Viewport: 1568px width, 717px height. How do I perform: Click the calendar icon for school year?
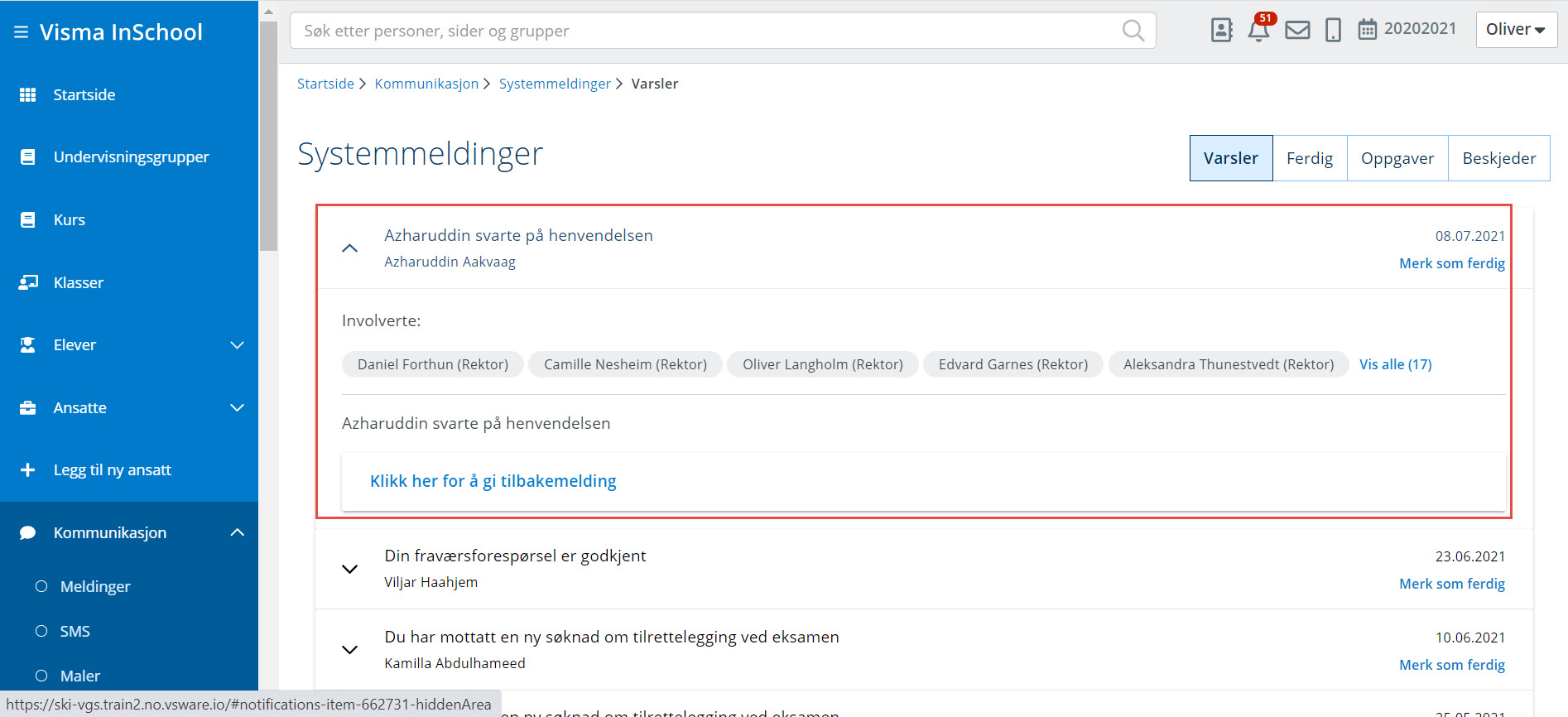pyautogui.click(x=1367, y=30)
